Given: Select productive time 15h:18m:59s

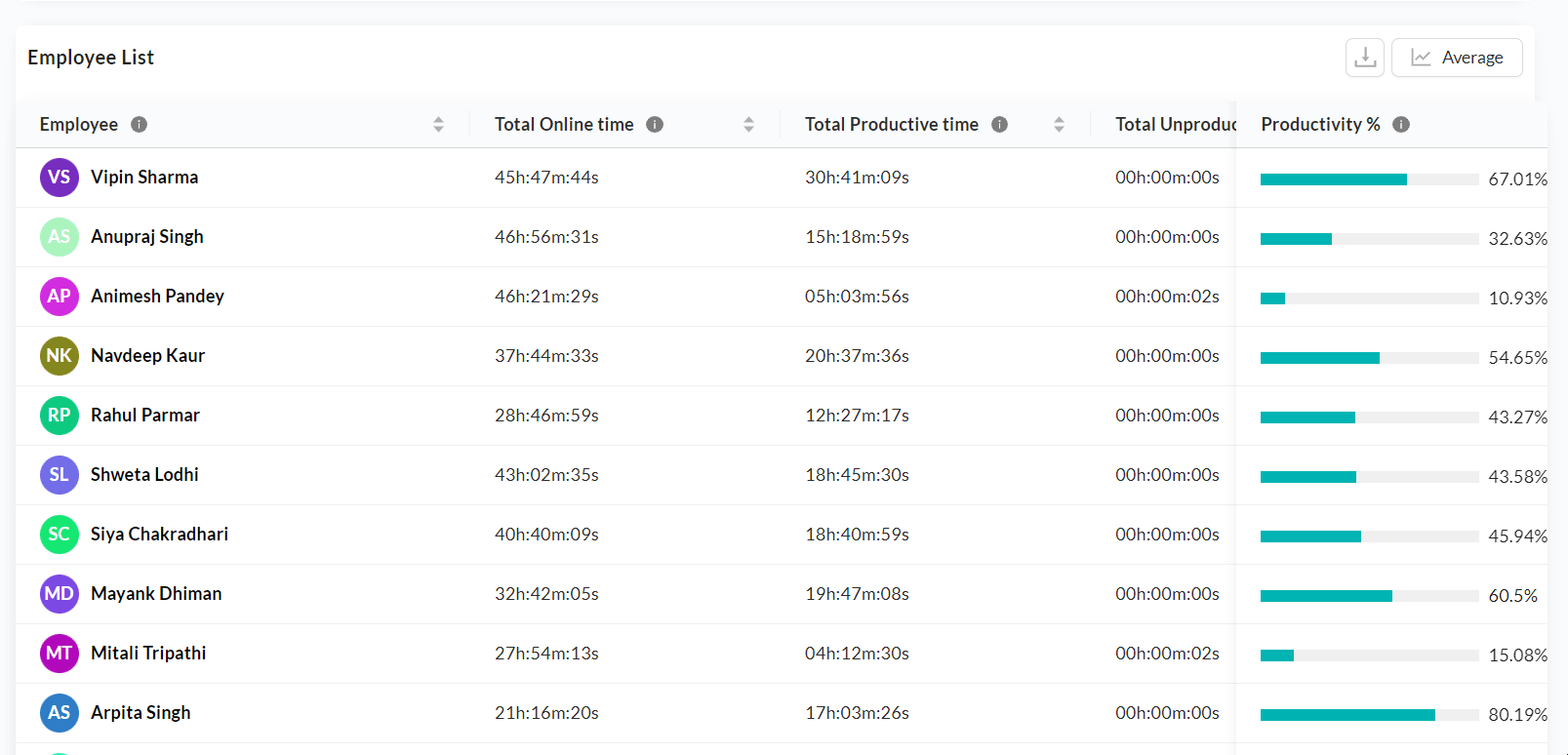Looking at the screenshot, I should [x=857, y=237].
